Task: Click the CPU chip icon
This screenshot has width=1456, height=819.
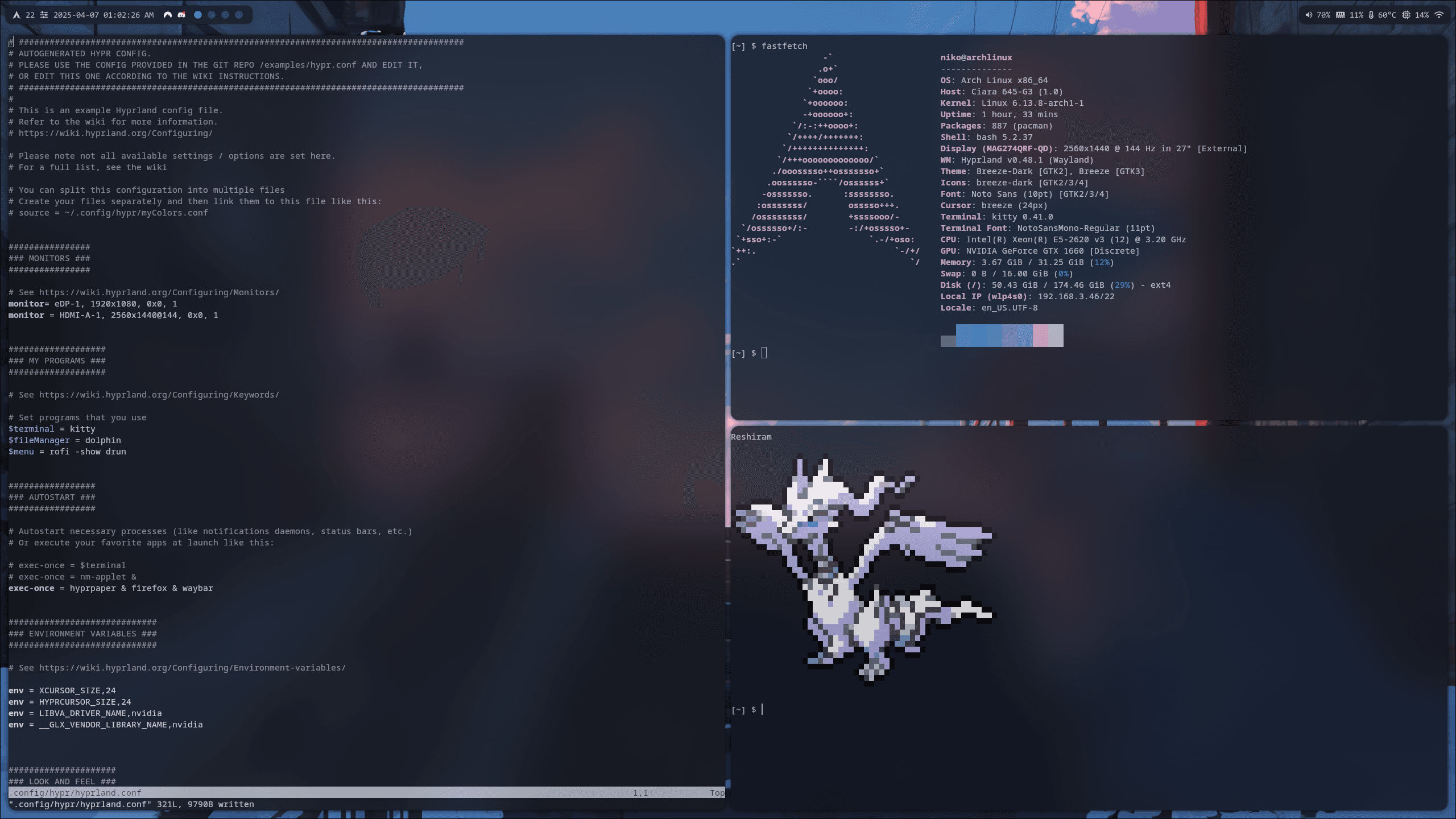Action: tap(1406, 15)
